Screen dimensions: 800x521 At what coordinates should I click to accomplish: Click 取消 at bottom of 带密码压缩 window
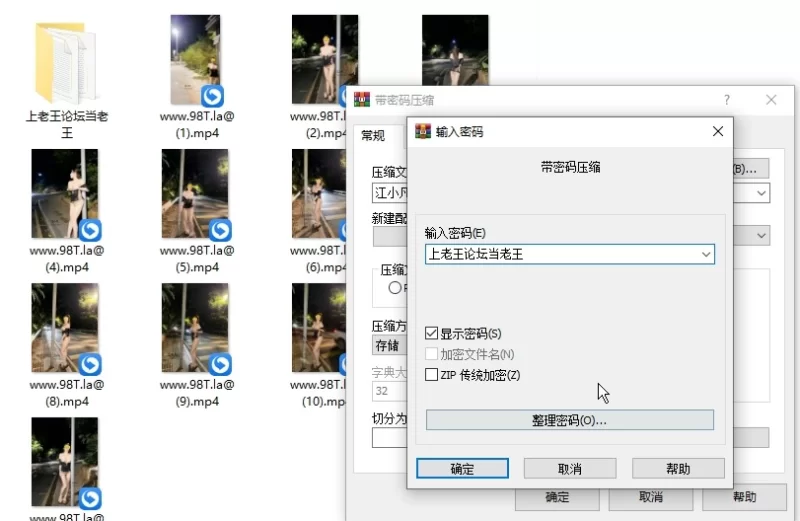pyautogui.click(x=651, y=497)
